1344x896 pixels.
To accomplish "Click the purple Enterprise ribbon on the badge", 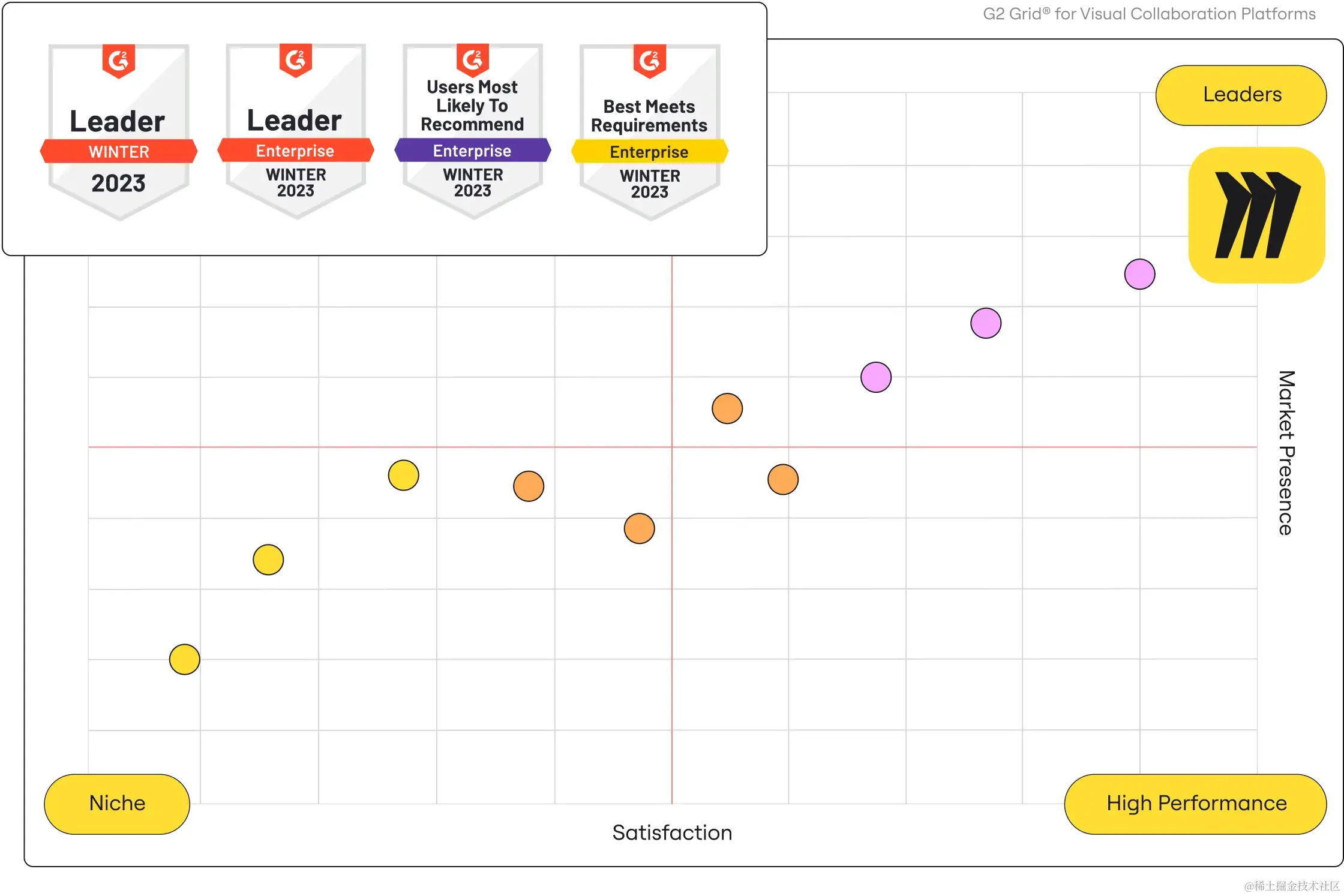I will [x=473, y=151].
